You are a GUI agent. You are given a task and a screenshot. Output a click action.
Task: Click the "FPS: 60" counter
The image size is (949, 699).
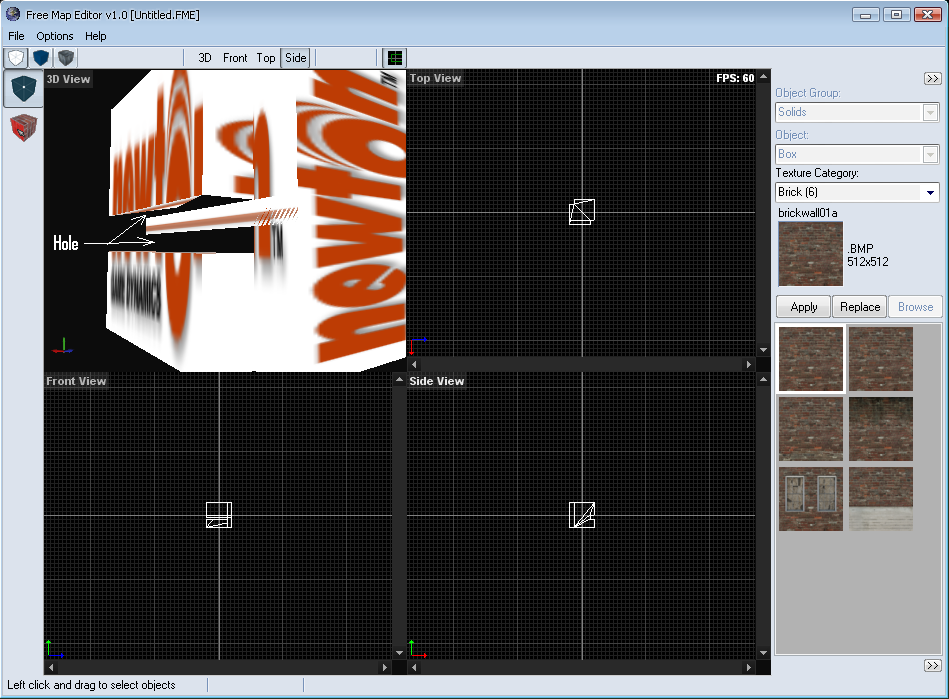pos(735,78)
